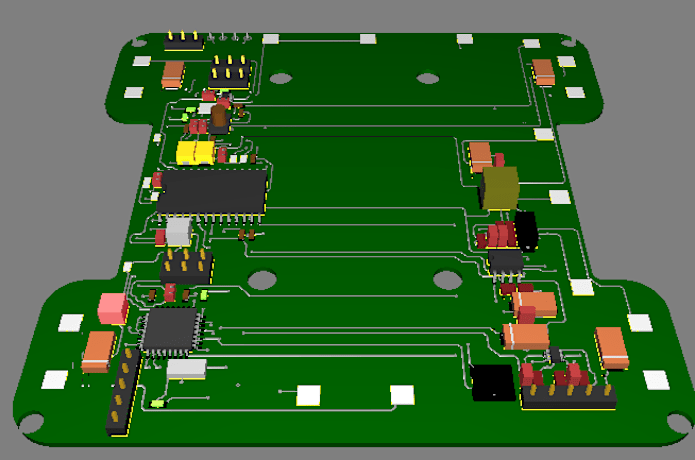Click the olive-colored block component on the right
Image resolution: width=695 pixels, height=460 pixels.
pos(500,187)
